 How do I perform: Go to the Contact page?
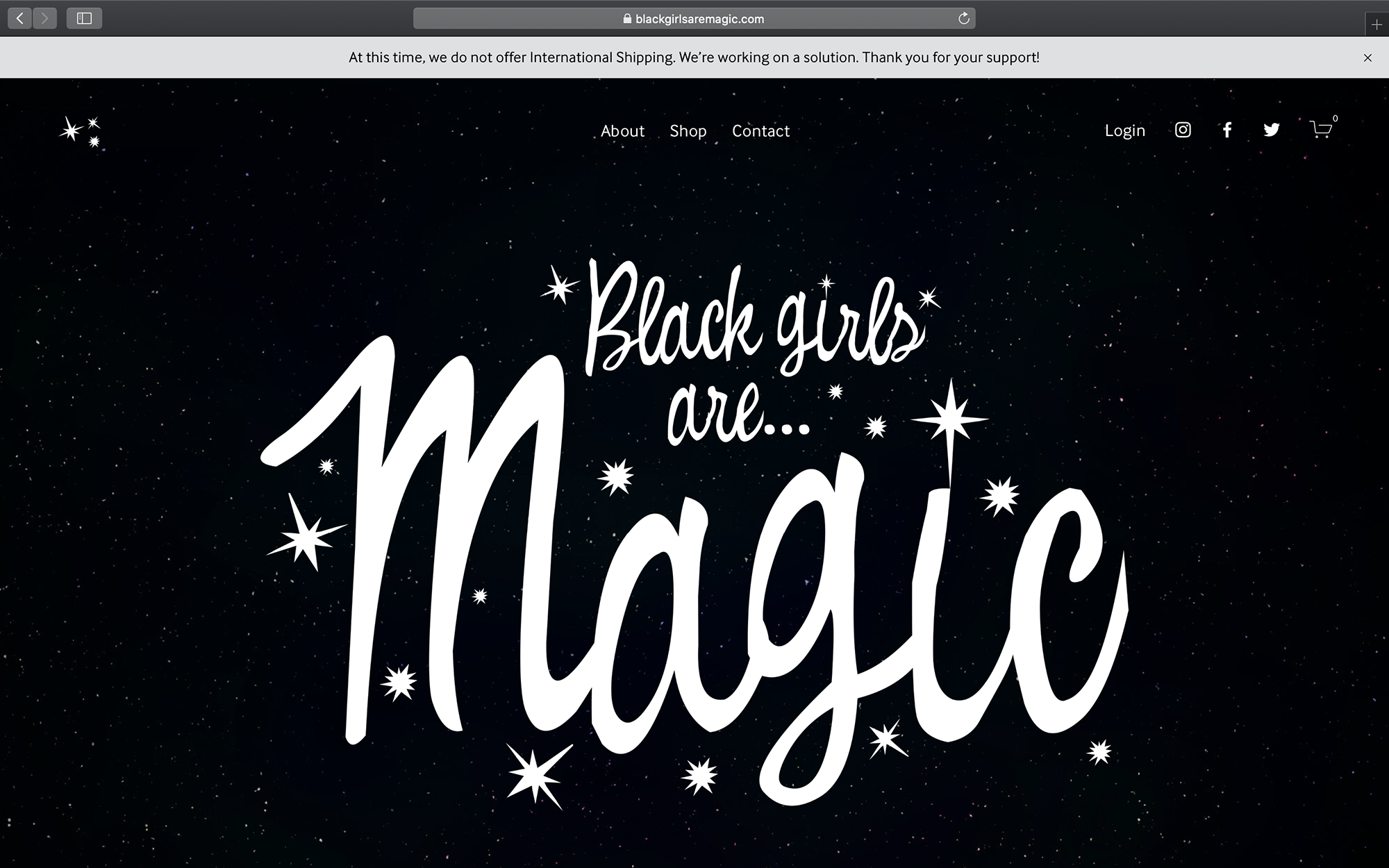(x=760, y=131)
